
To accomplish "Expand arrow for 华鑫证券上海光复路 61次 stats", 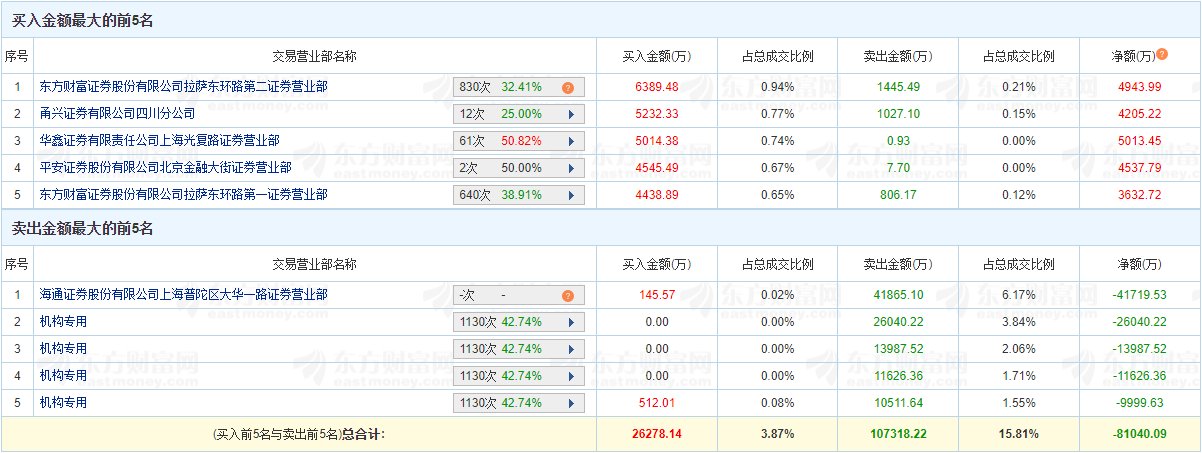I will pos(571,141).
